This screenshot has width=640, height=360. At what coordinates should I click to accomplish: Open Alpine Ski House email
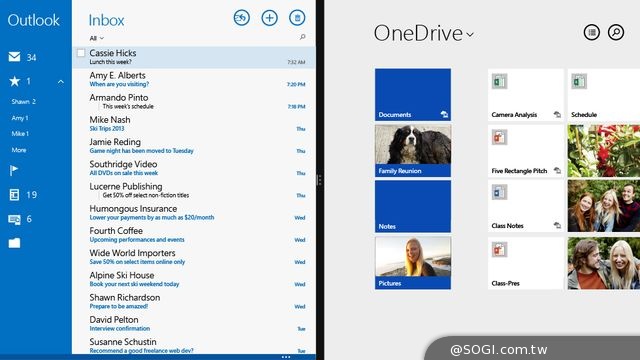pyautogui.click(x=194, y=279)
